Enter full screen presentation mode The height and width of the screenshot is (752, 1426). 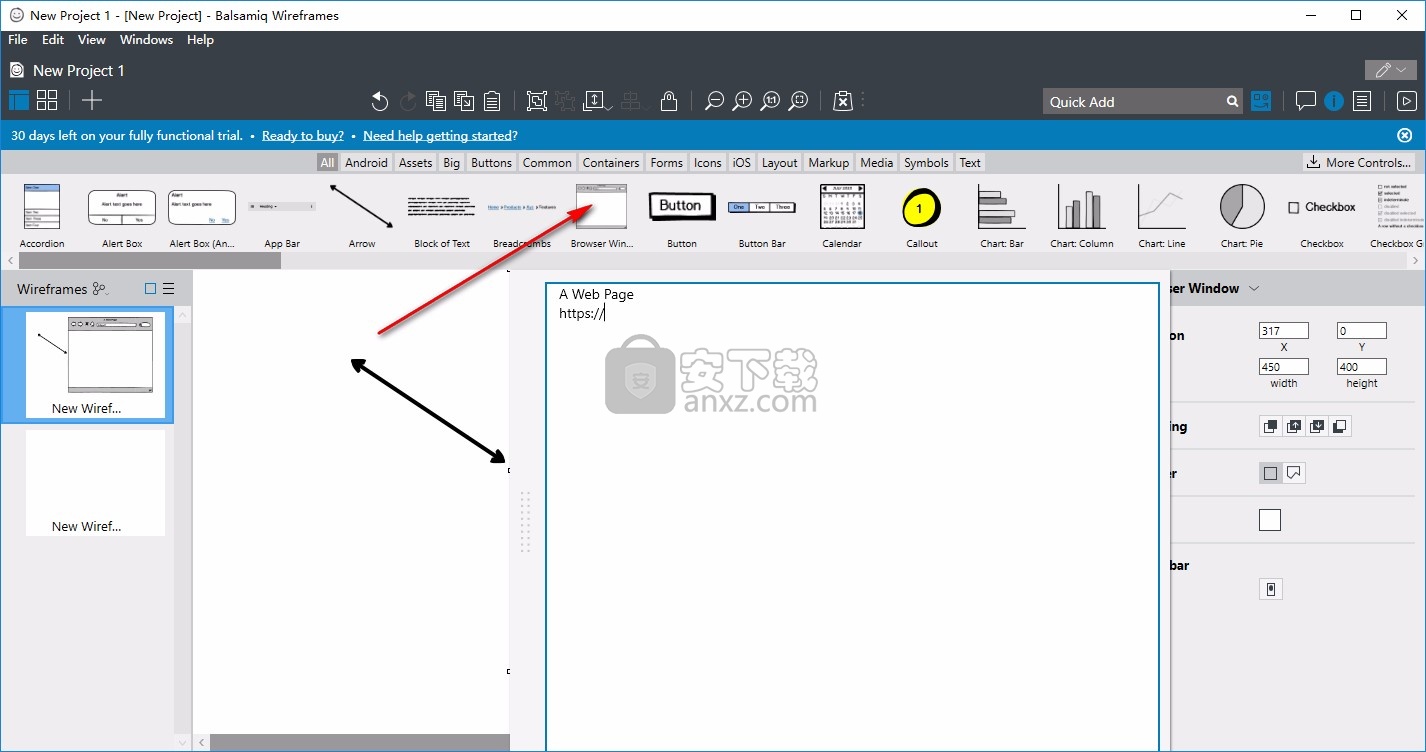1406,101
